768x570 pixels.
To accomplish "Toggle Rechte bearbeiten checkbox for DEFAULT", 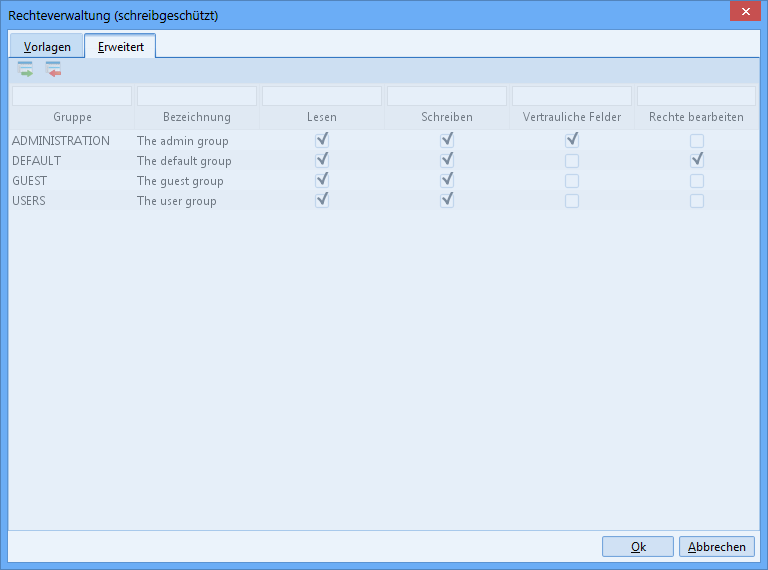I will click(697, 160).
